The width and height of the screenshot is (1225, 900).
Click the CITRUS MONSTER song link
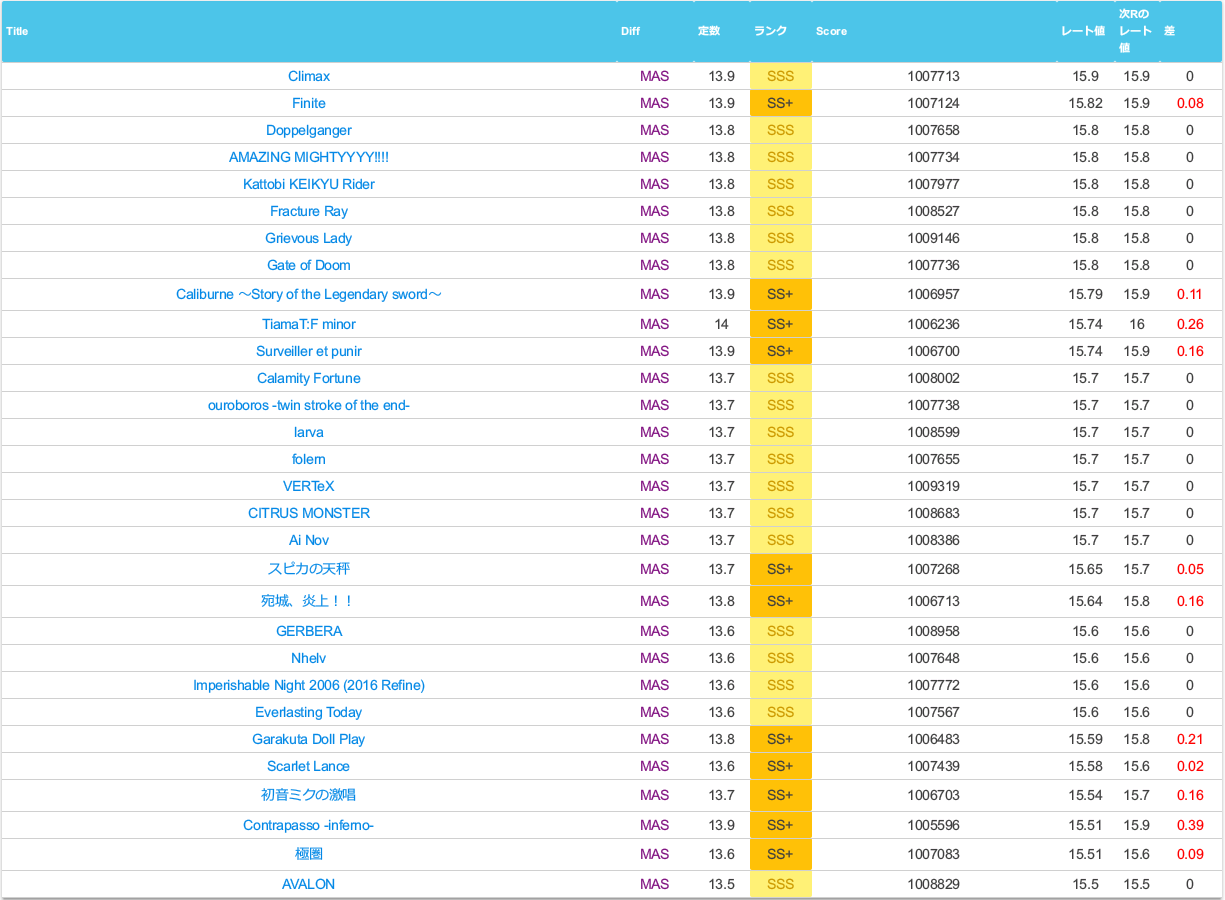pyautogui.click(x=309, y=514)
